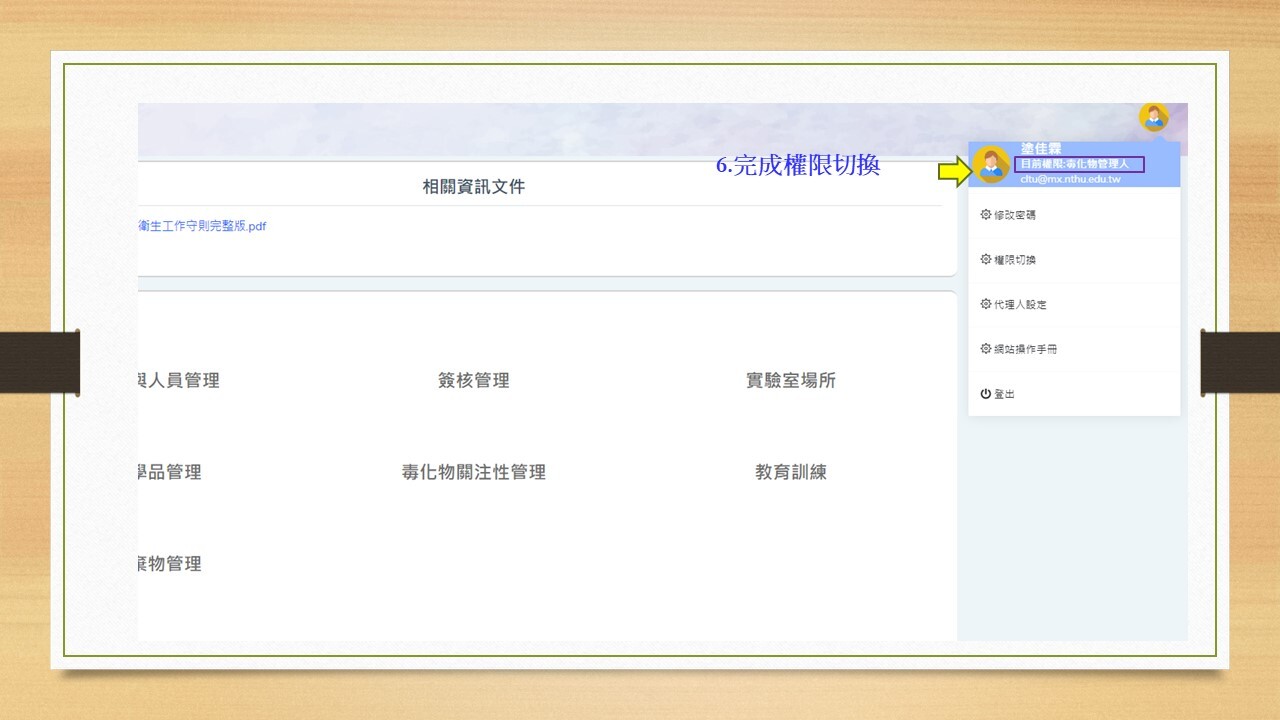The image size is (1280, 720).
Task: Click the user avatar in top-right corner
Action: click(1153, 118)
